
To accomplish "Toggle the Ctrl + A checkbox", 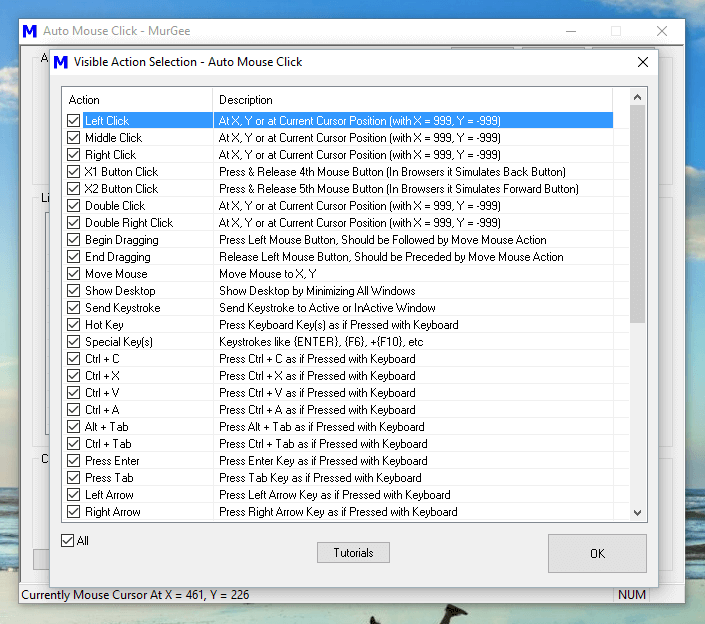I will [73, 410].
